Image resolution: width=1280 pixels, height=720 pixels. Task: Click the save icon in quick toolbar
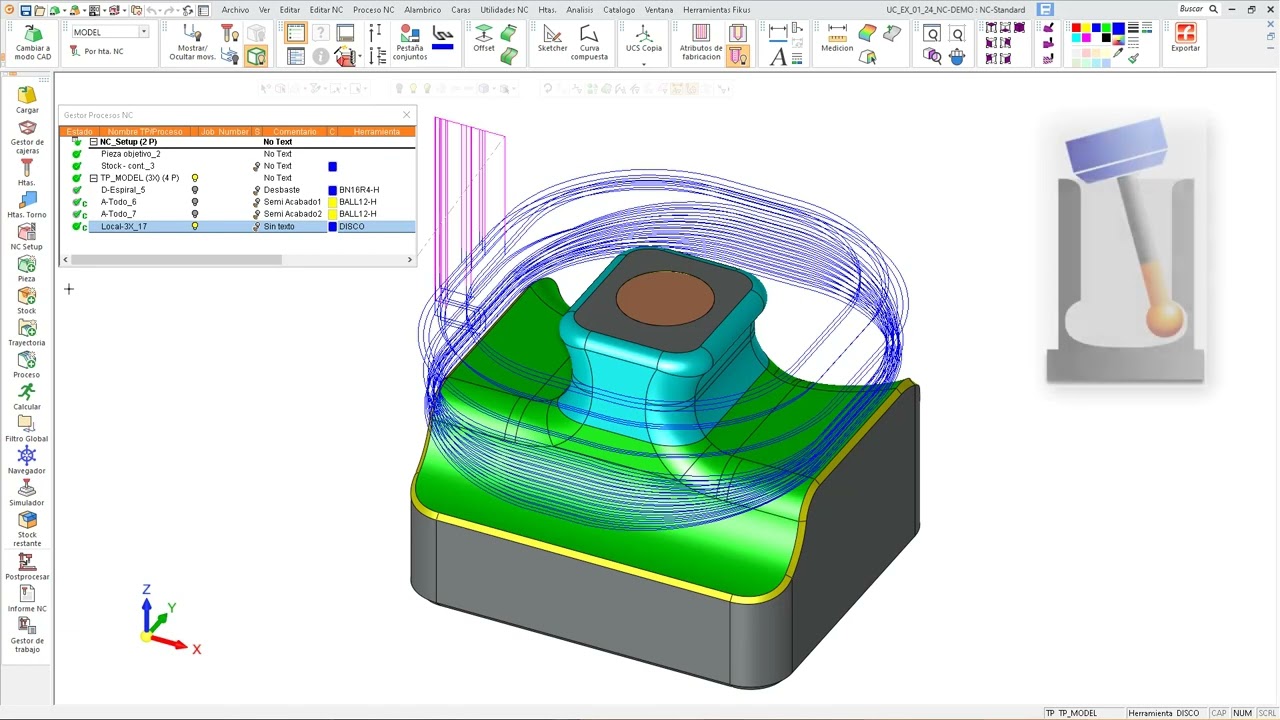click(x=25, y=10)
